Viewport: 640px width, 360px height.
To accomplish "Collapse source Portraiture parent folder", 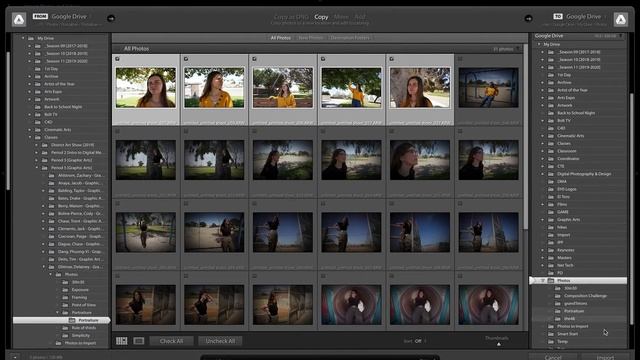I will tap(57, 313).
